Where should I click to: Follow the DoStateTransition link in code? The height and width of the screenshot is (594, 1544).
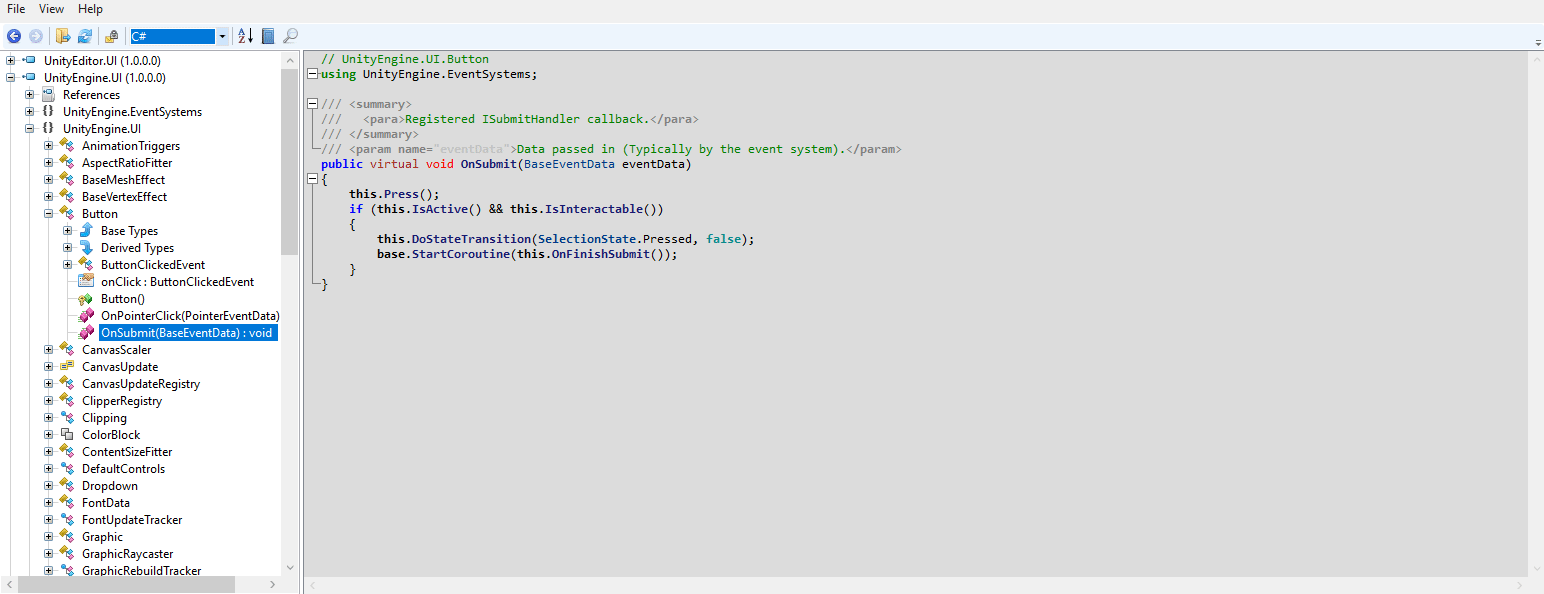tap(471, 239)
